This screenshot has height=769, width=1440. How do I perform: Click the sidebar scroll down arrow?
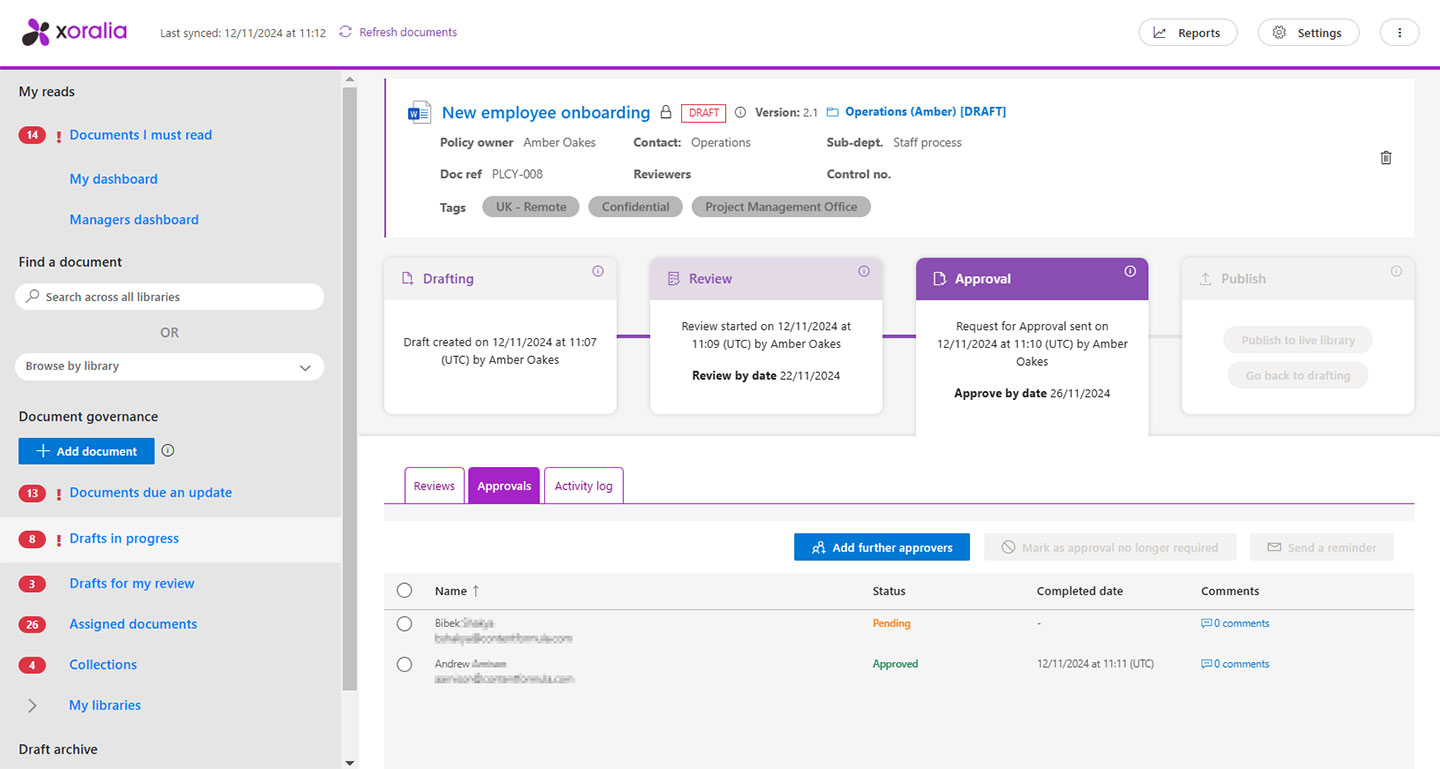(349, 762)
